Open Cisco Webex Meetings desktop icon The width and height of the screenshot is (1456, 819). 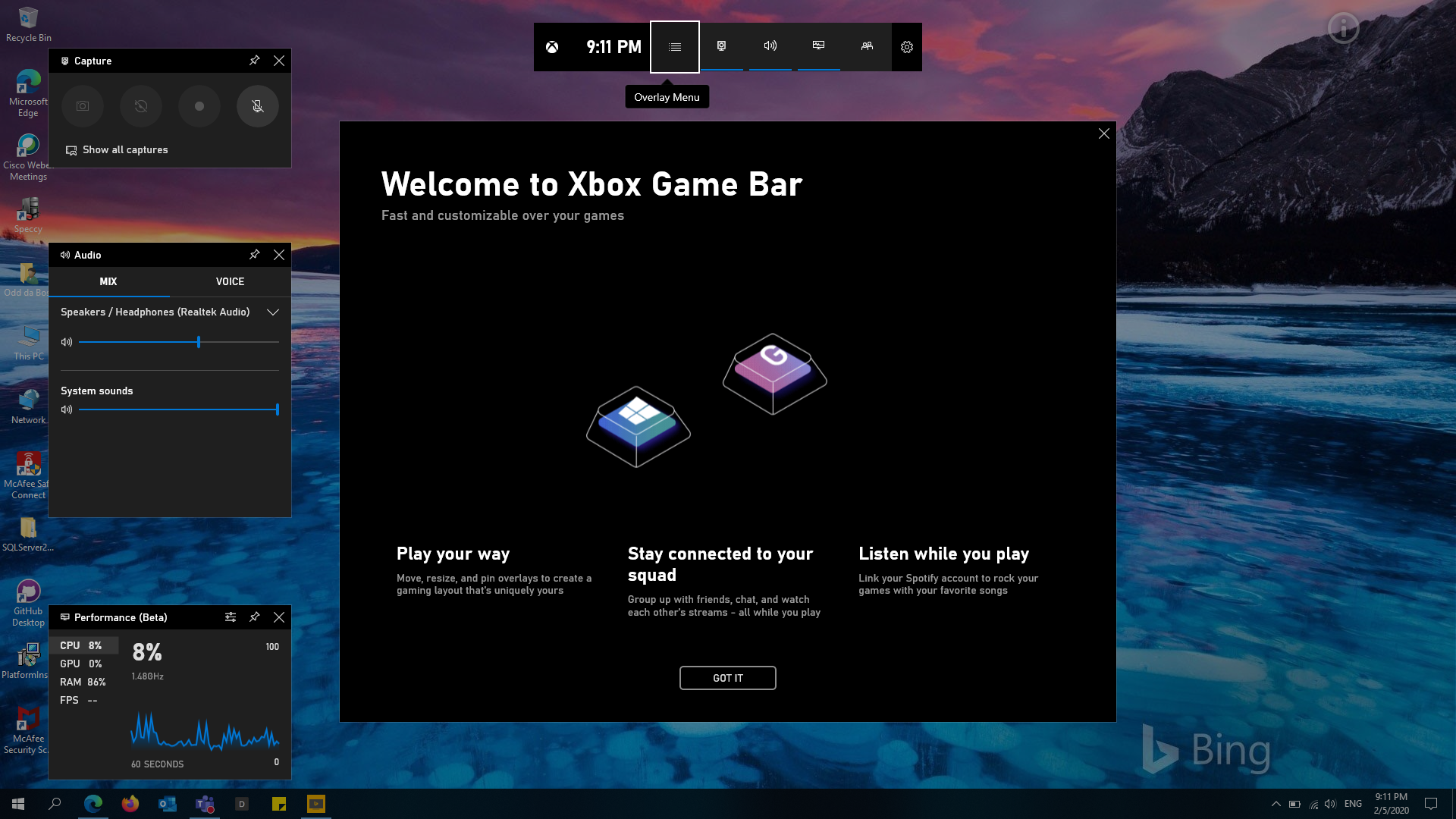pos(28,158)
